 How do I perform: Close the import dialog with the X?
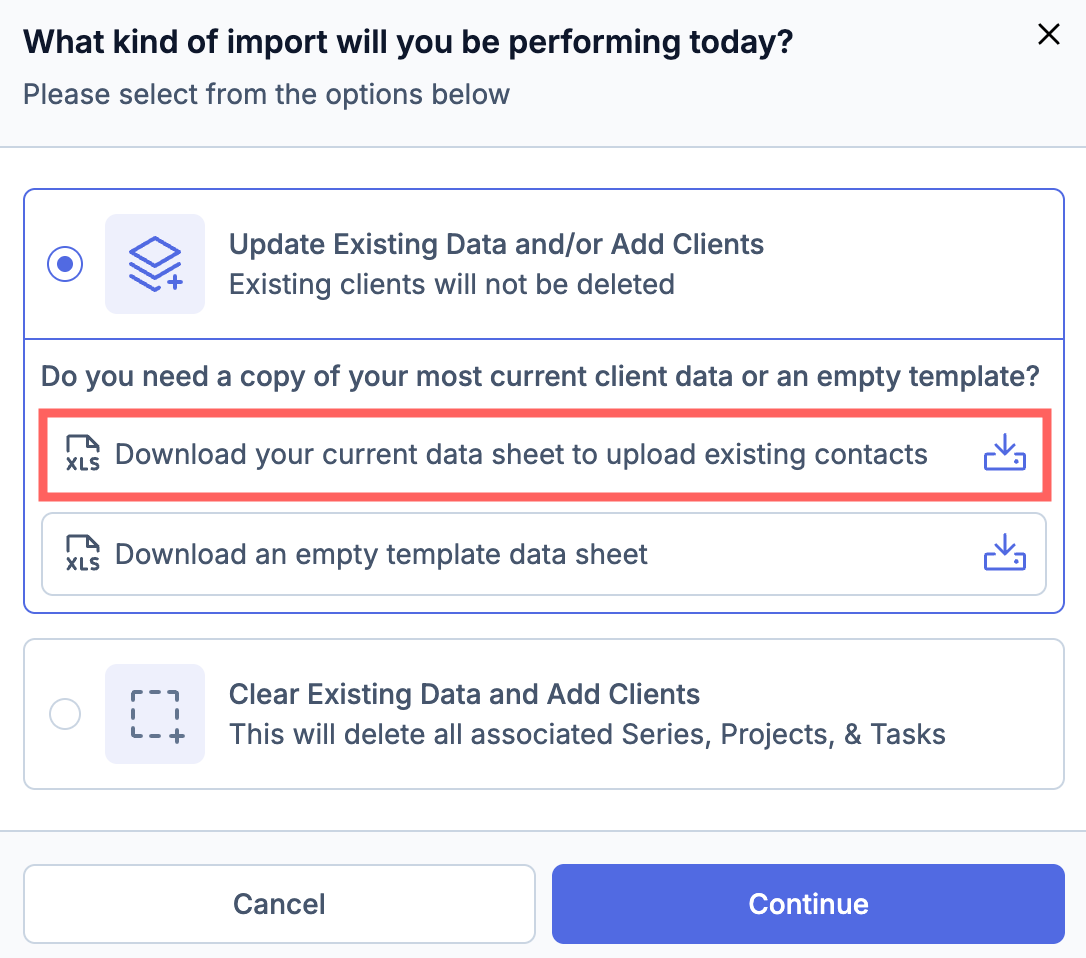point(1048,35)
